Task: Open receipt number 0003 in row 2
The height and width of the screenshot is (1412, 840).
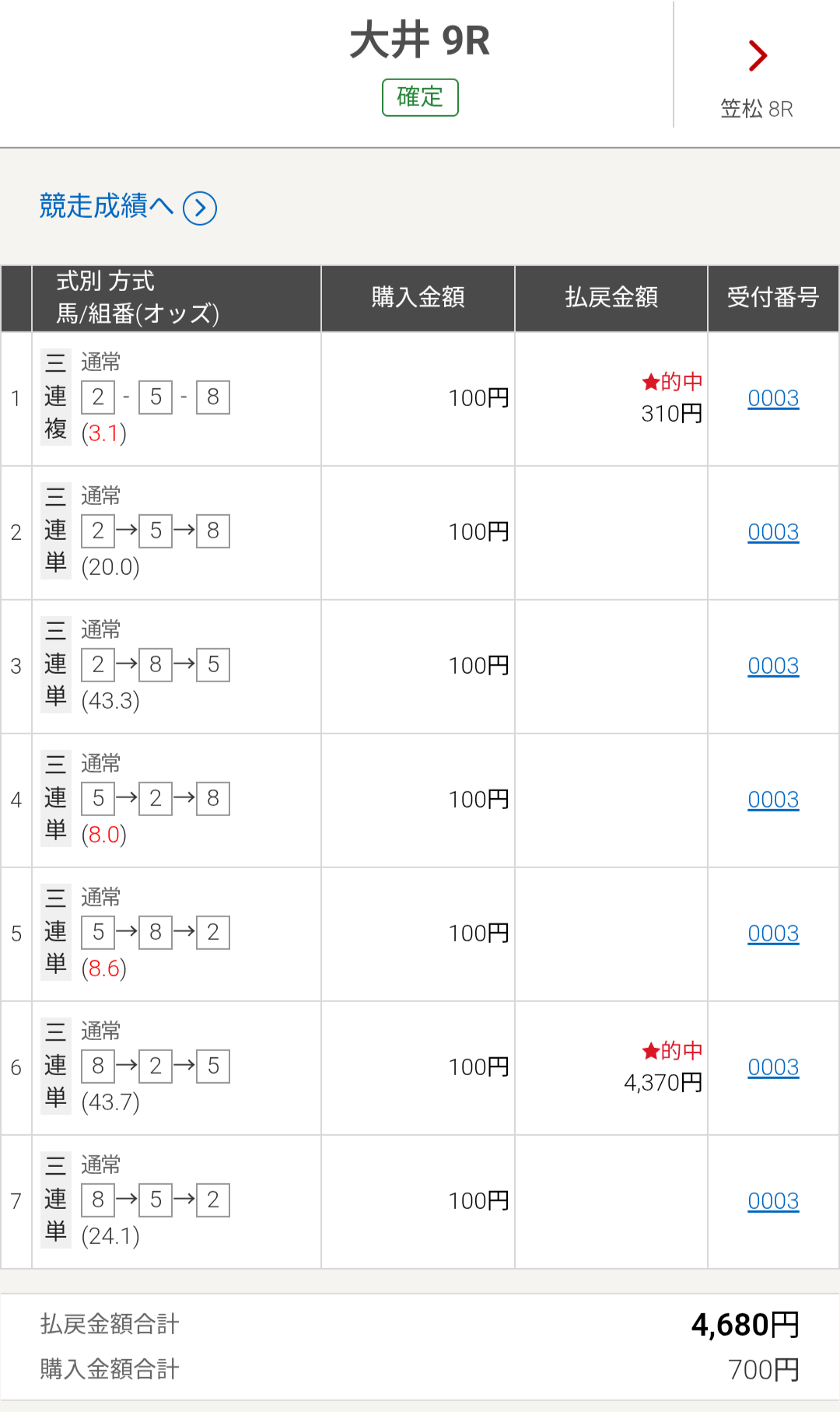Action: (773, 532)
